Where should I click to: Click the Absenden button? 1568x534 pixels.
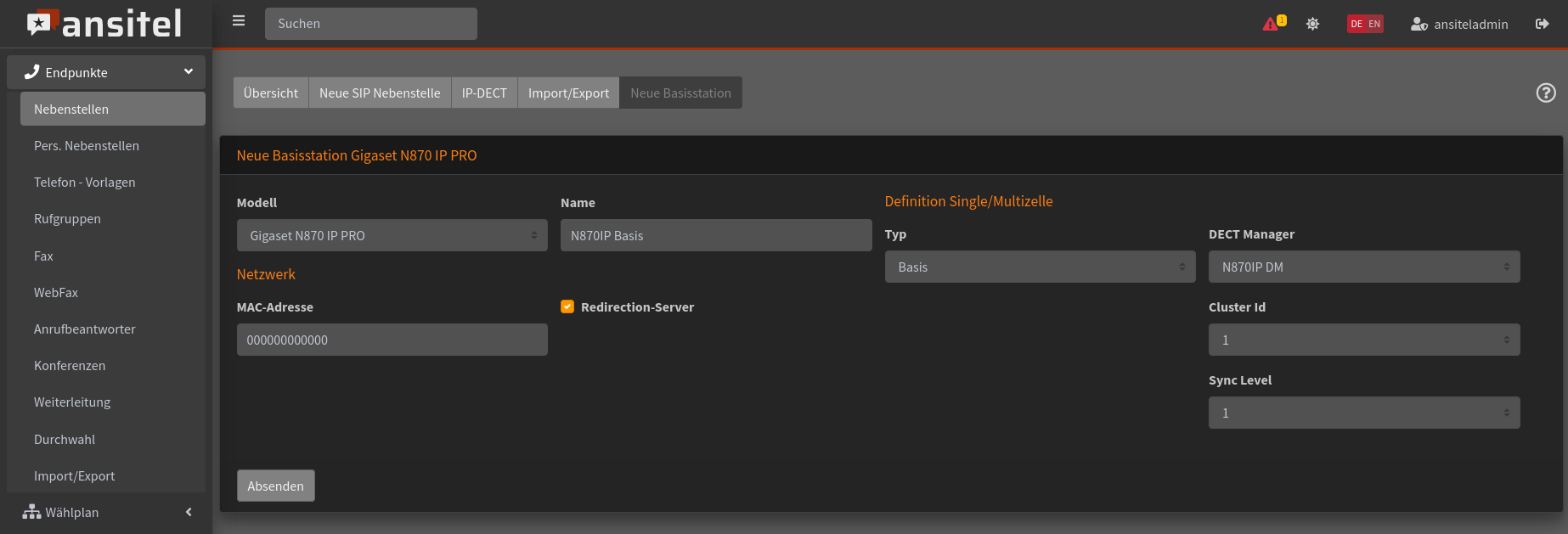pyautogui.click(x=275, y=486)
